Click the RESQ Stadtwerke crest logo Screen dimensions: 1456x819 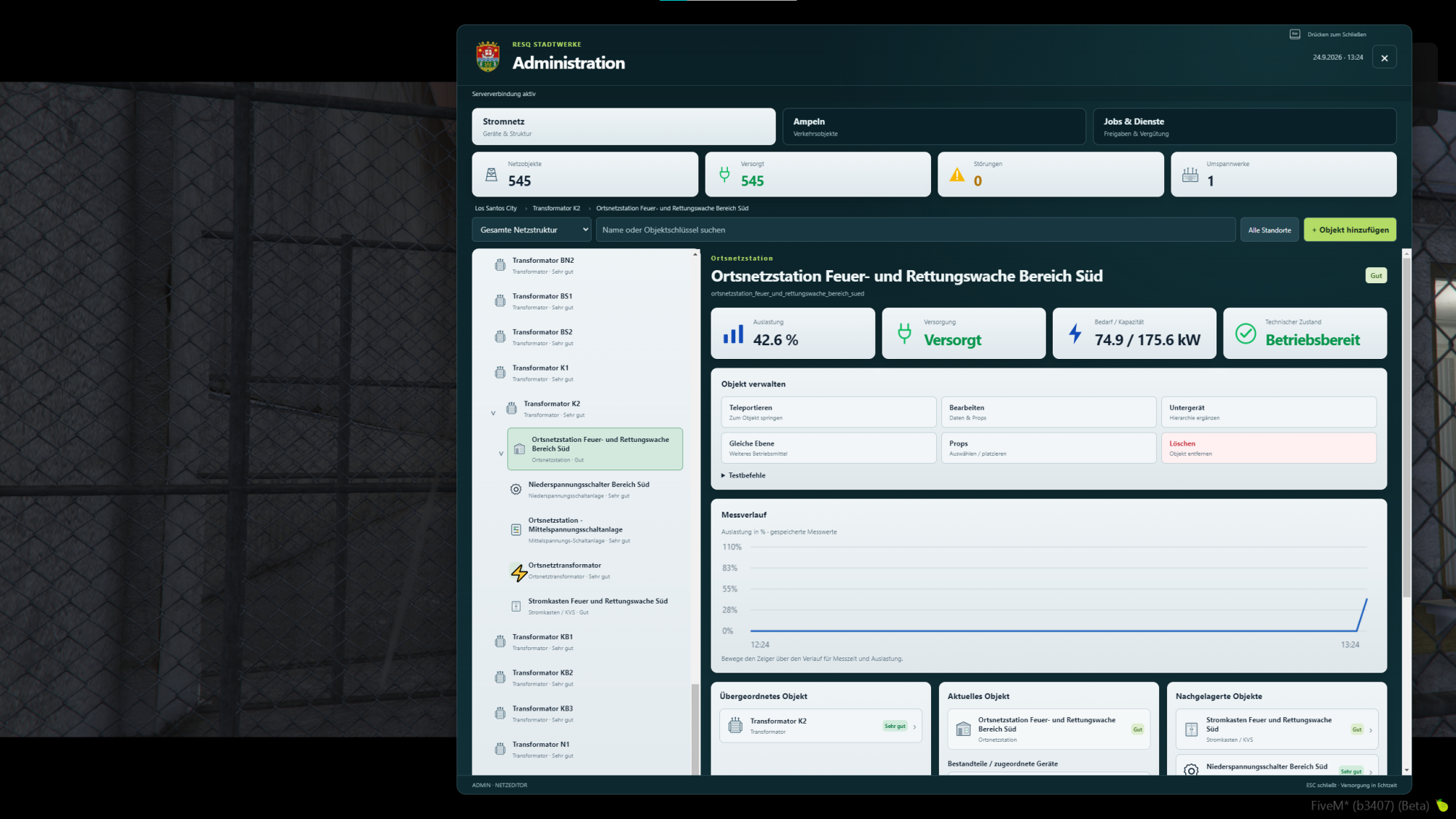click(488, 56)
